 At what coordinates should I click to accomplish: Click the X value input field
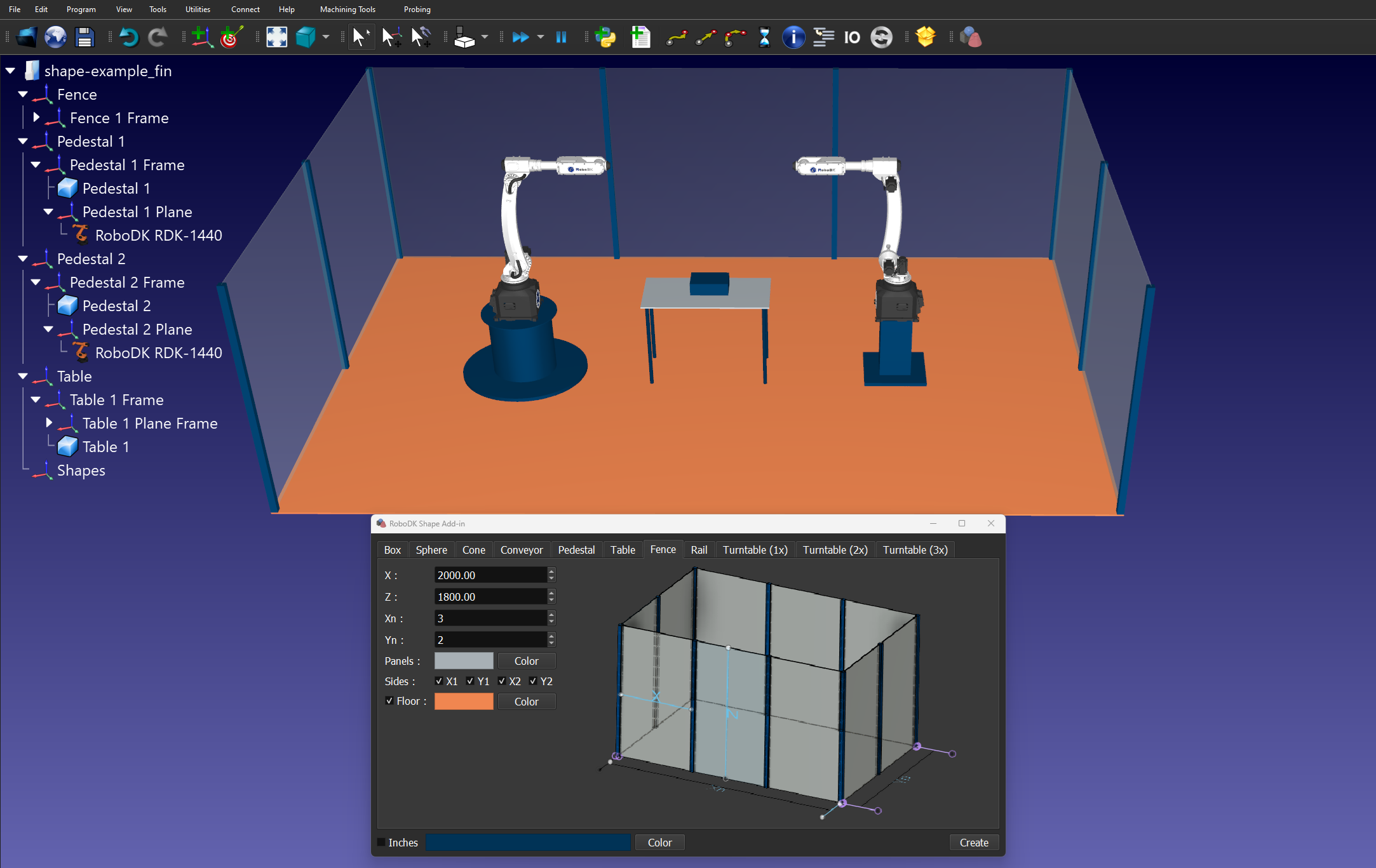tap(490, 575)
